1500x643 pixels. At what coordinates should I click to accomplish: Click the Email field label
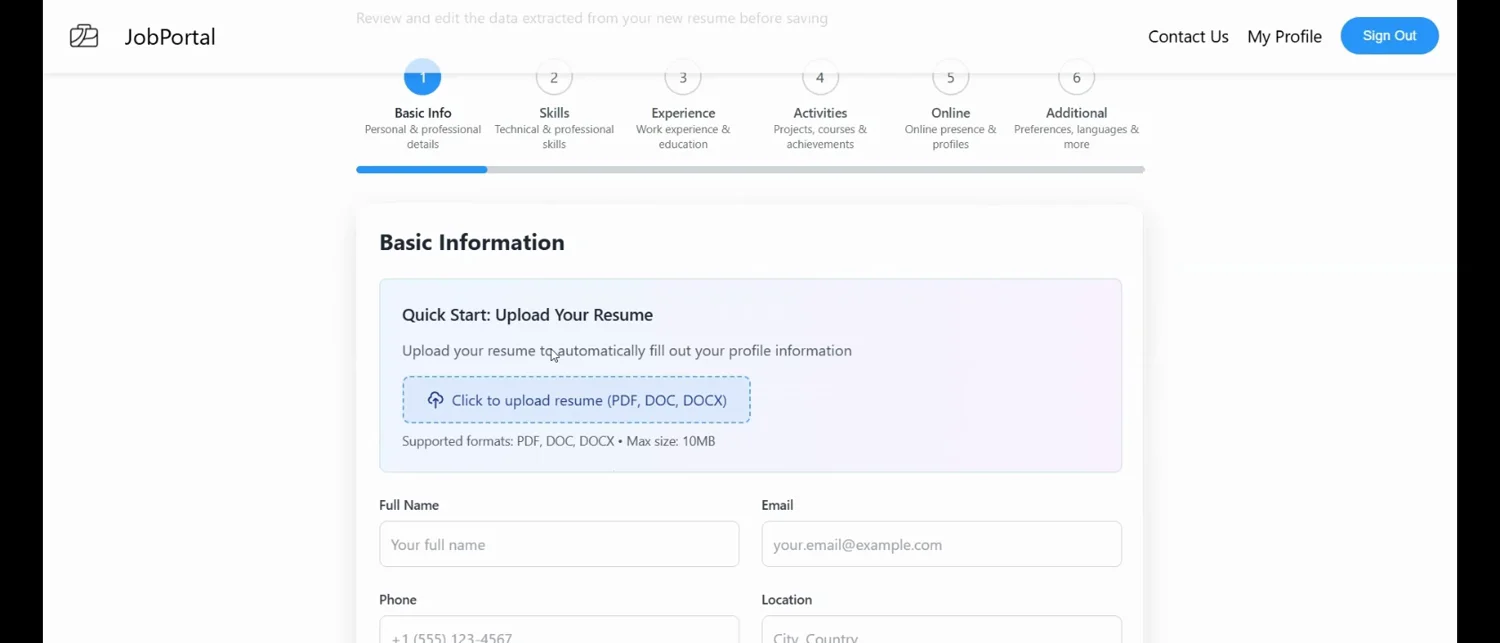777,505
